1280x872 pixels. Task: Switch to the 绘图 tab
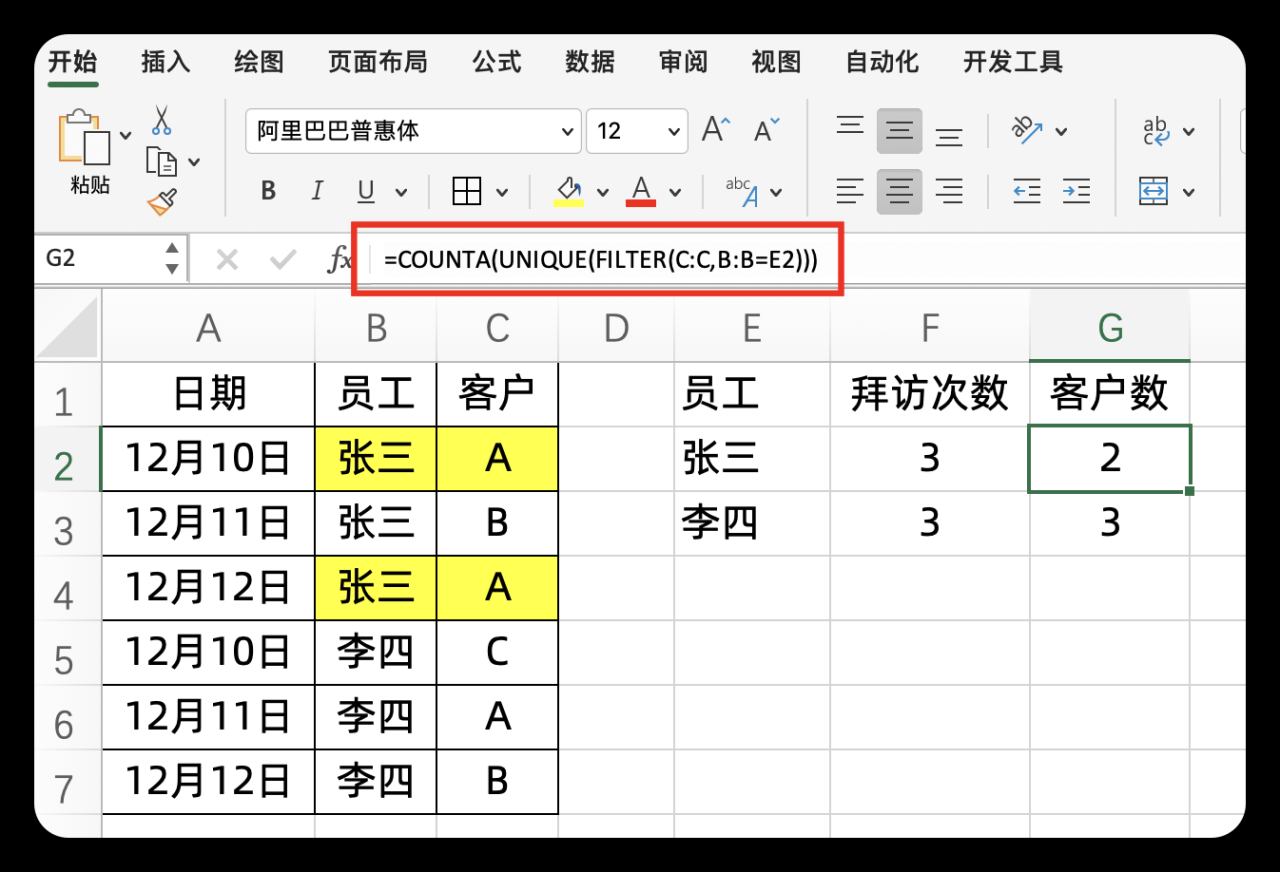tap(259, 62)
